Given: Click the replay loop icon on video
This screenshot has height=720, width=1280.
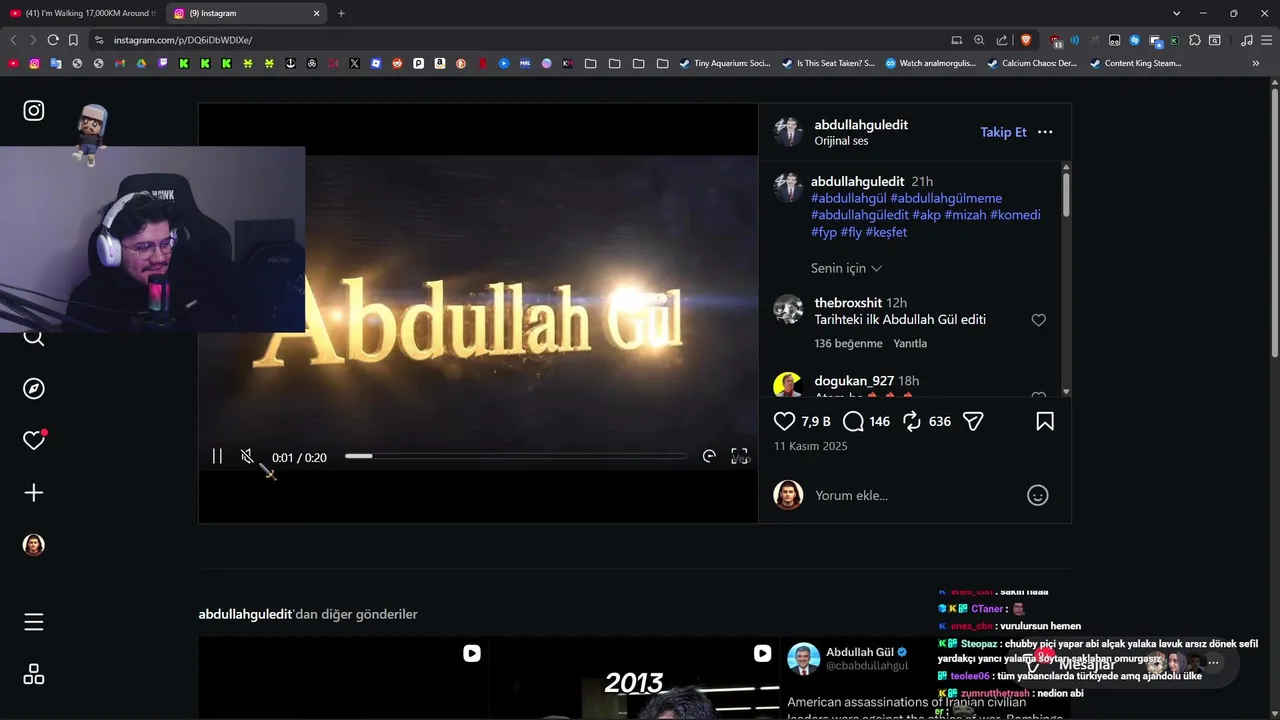Looking at the screenshot, I should pos(709,457).
